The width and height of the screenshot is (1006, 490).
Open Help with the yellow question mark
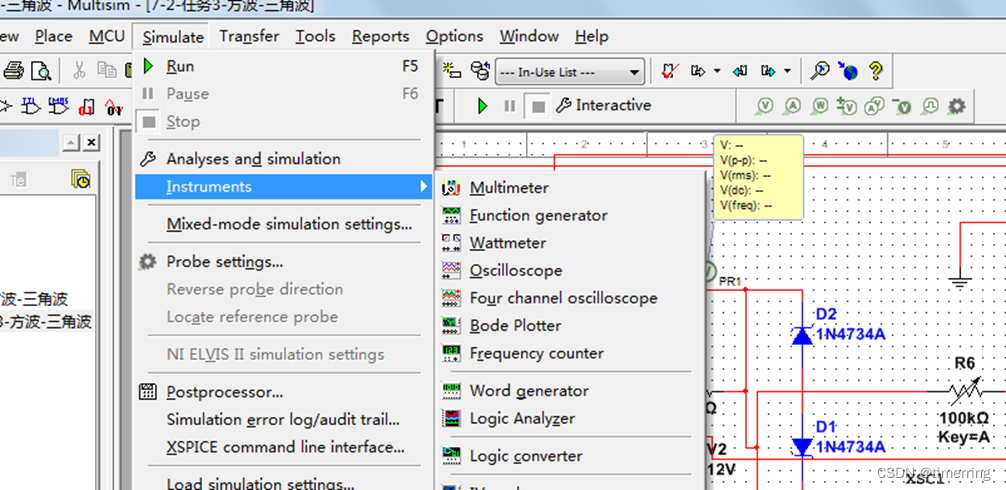click(877, 71)
